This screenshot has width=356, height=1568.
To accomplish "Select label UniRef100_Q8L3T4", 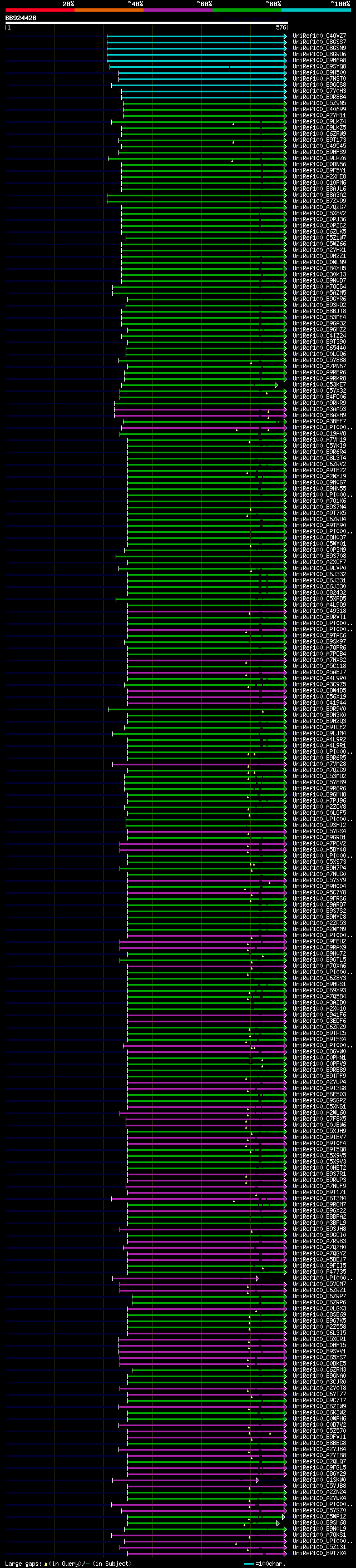I will click(x=319, y=458).
